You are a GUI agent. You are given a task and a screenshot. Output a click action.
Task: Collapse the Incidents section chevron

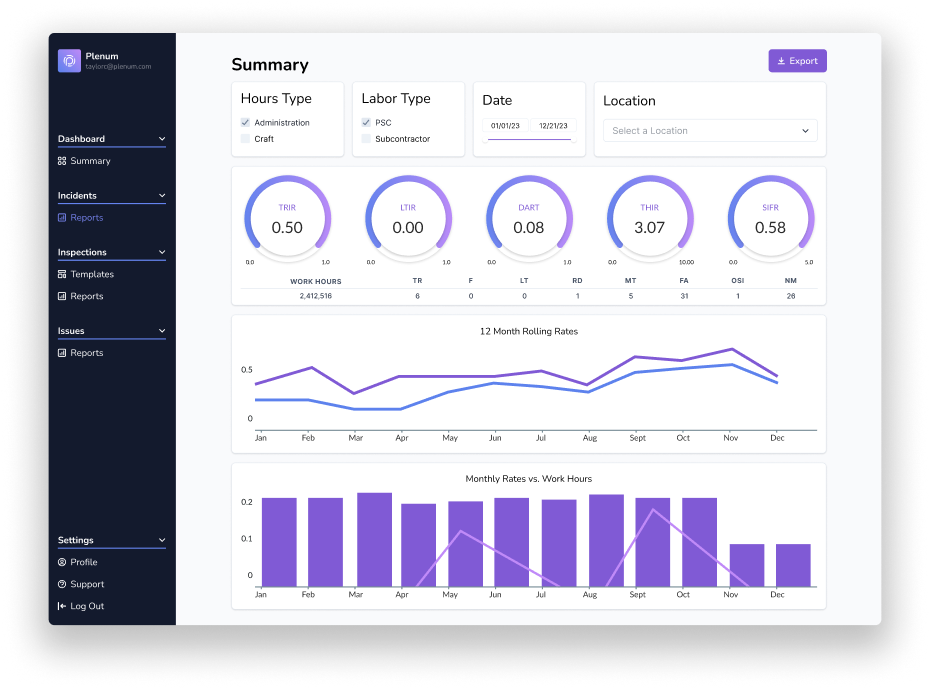pyautogui.click(x=162, y=196)
